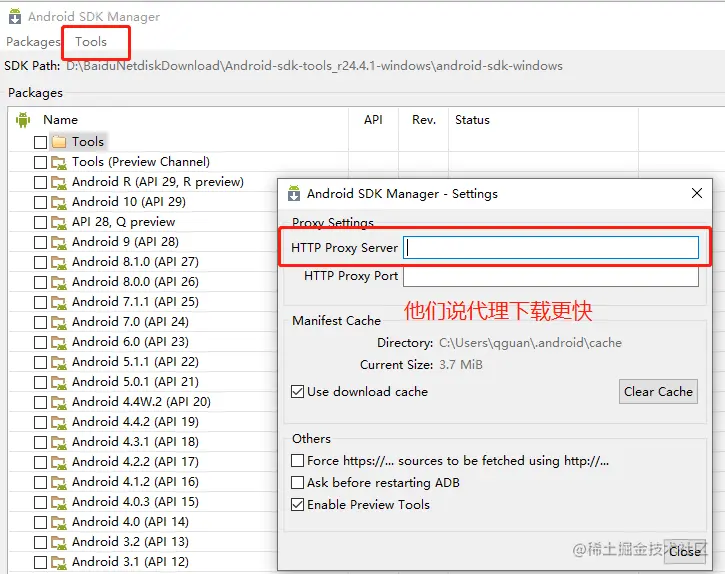
Task: Check the Android 8.1.0 (API 27) checkbox
Action: point(40,262)
